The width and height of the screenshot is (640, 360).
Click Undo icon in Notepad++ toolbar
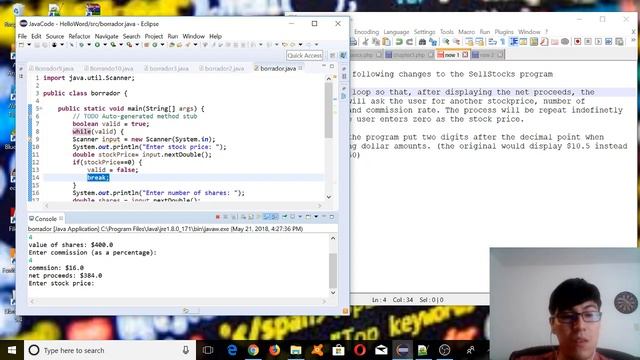point(399,42)
